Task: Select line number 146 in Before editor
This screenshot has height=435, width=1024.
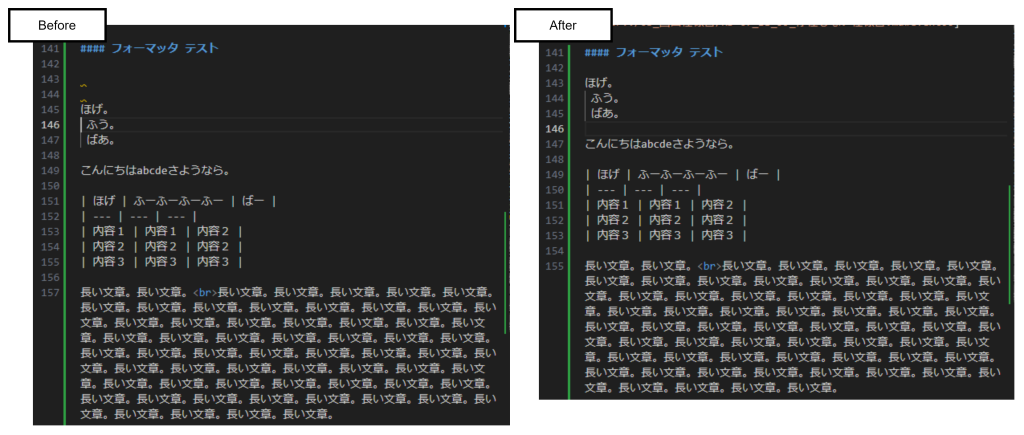Action: point(50,125)
